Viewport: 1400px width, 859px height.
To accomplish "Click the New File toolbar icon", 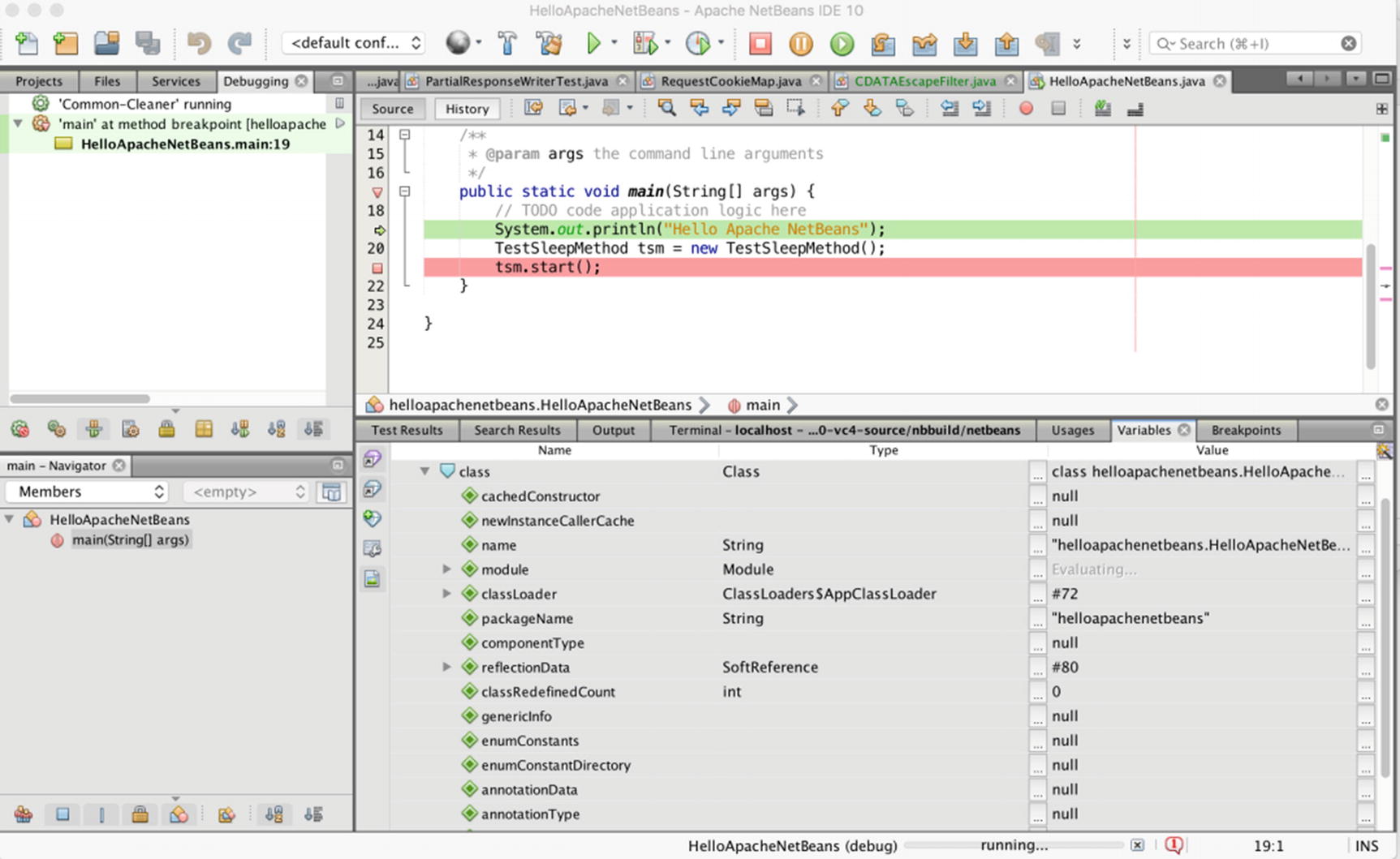I will 27,43.
